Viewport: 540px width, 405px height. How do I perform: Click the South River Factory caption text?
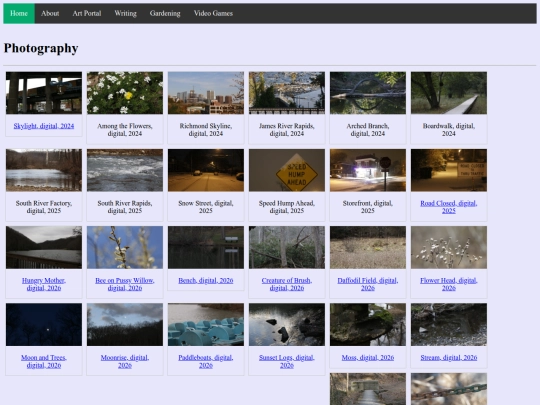click(44, 207)
